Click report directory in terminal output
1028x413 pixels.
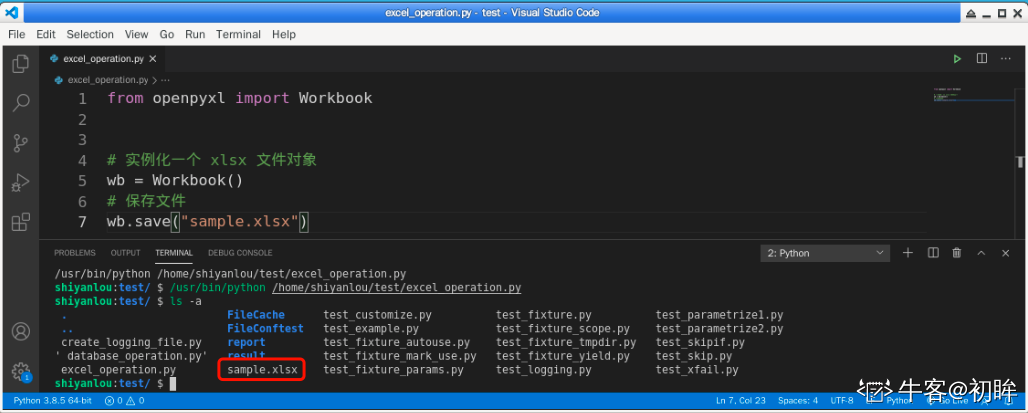click(x=246, y=343)
